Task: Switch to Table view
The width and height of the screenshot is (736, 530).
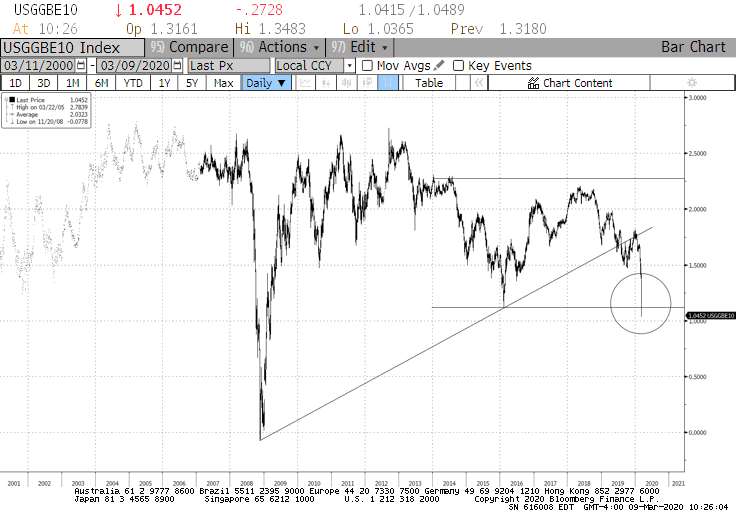Action: 429,83
